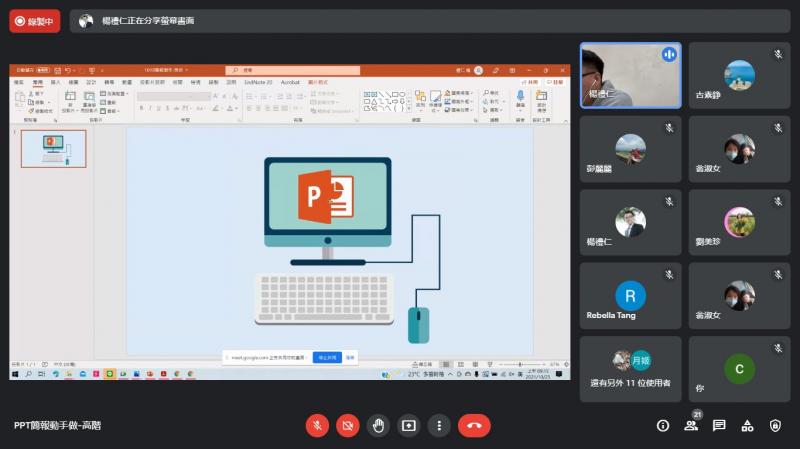Screen dimensions: 800x449
Task: Click the present screen icon
Action: click(x=408, y=425)
